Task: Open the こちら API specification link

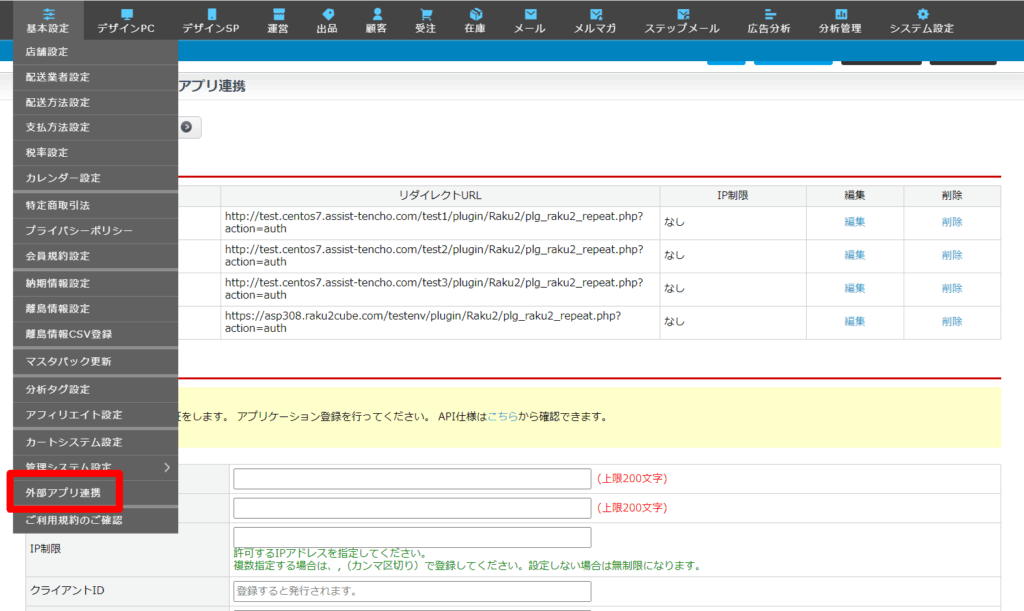Action: pos(503,416)
